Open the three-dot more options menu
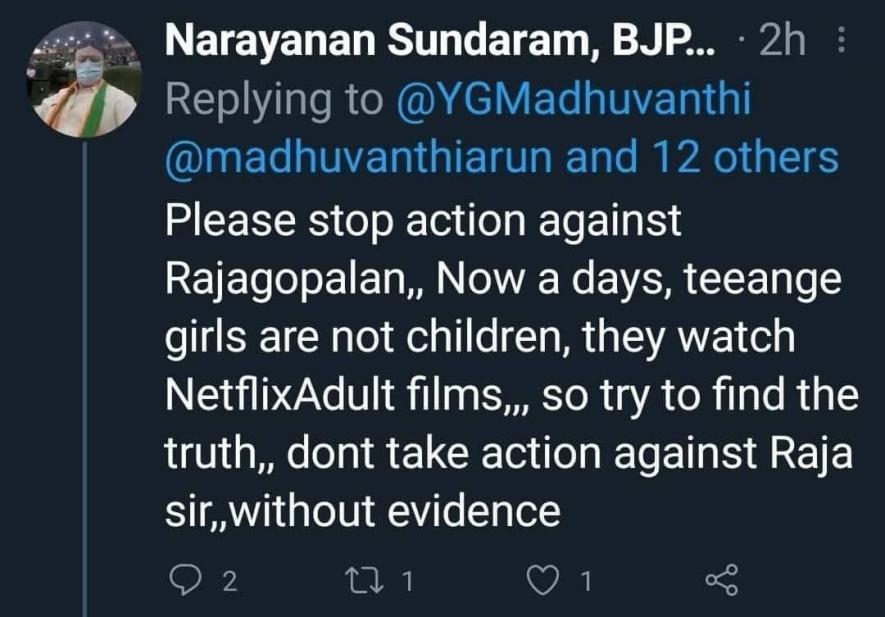The height and width of the screenshot is (617, 885). 840,42
